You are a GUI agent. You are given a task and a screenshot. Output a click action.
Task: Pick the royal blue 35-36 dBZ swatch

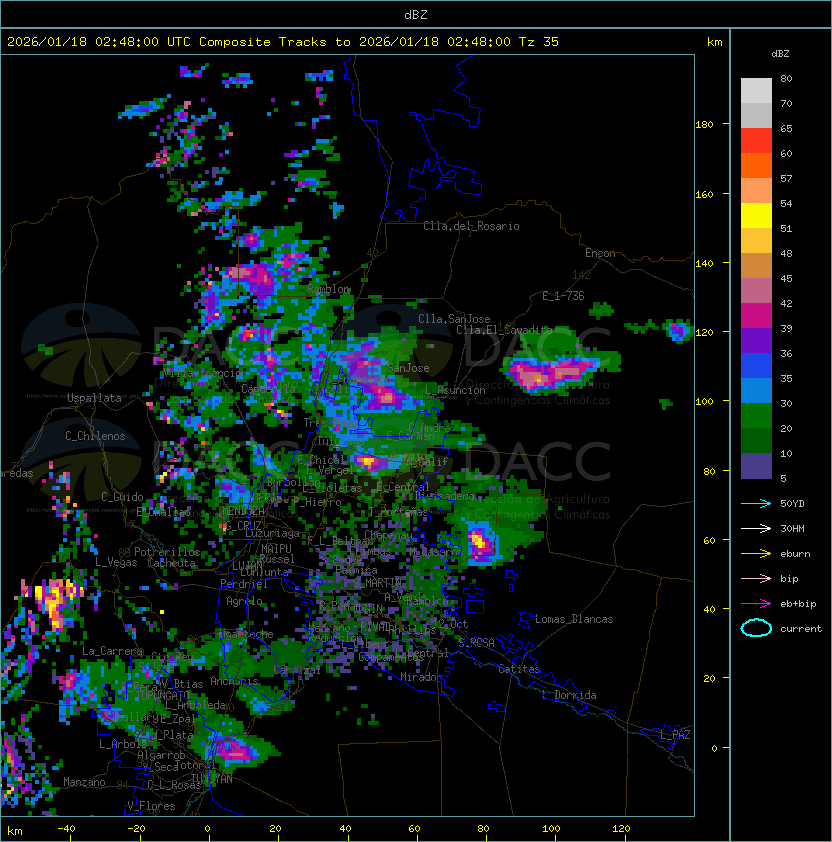point(756,365)
